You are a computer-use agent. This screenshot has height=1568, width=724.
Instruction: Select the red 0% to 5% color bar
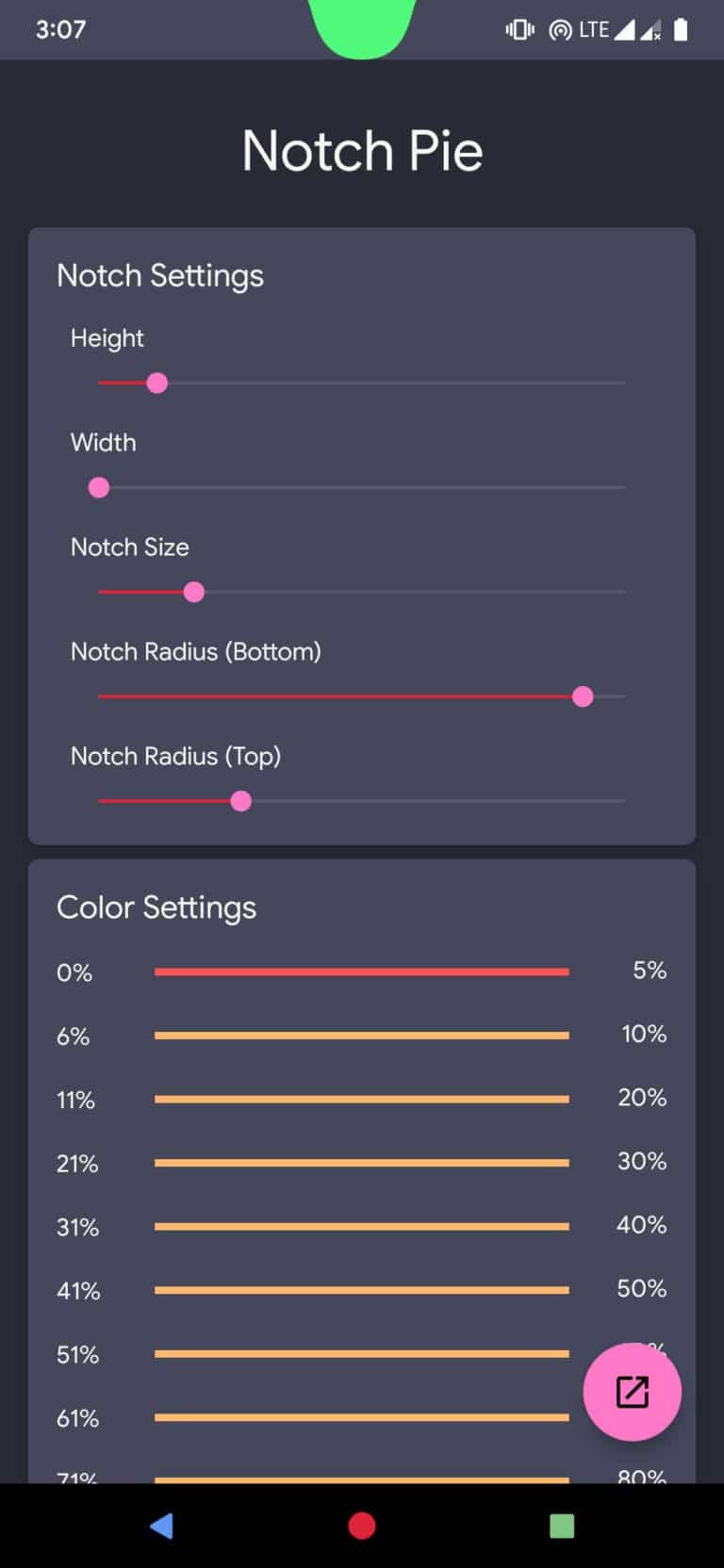point(362,972)
